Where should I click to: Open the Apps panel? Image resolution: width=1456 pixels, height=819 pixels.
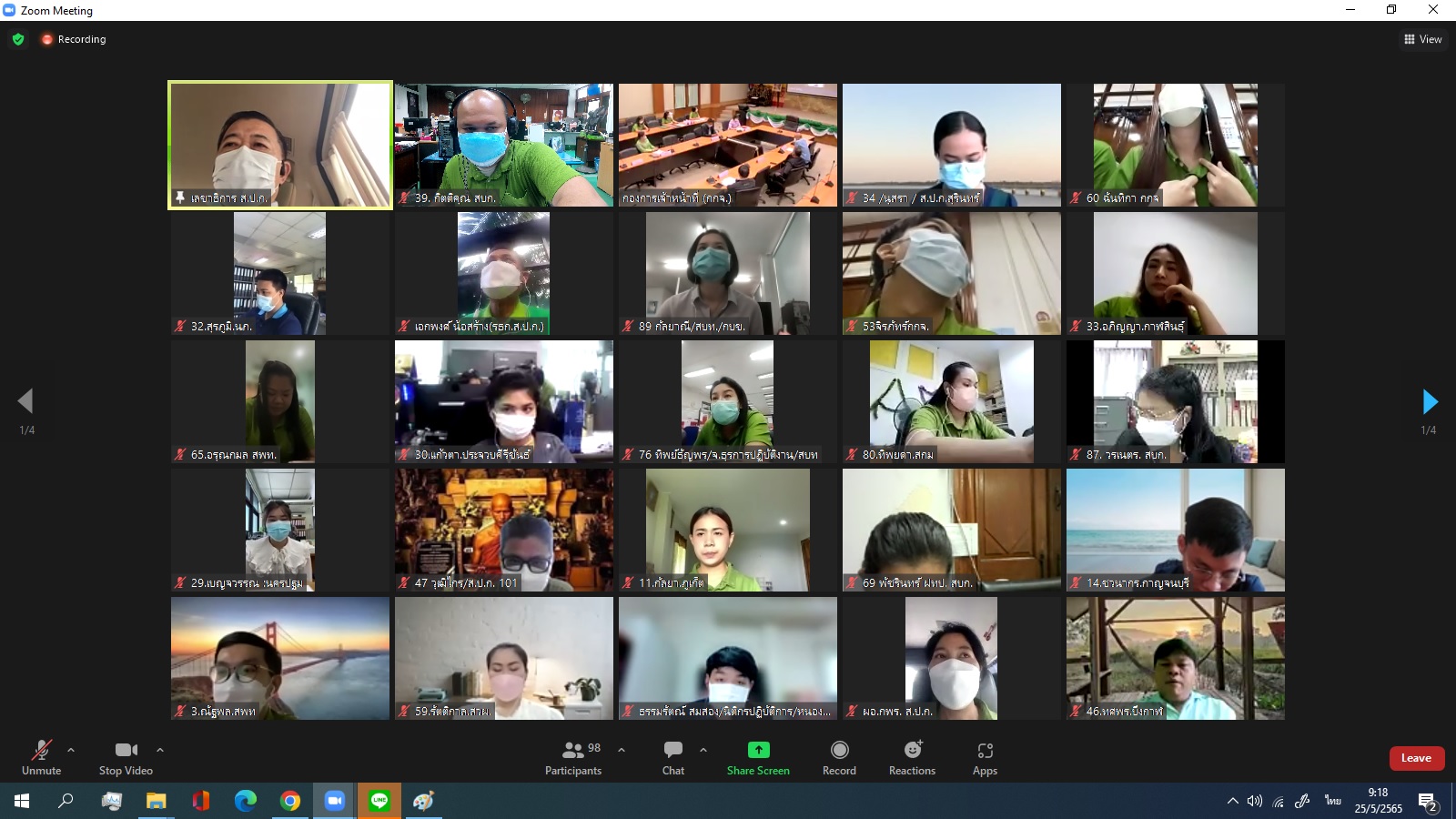coord(985,757)
